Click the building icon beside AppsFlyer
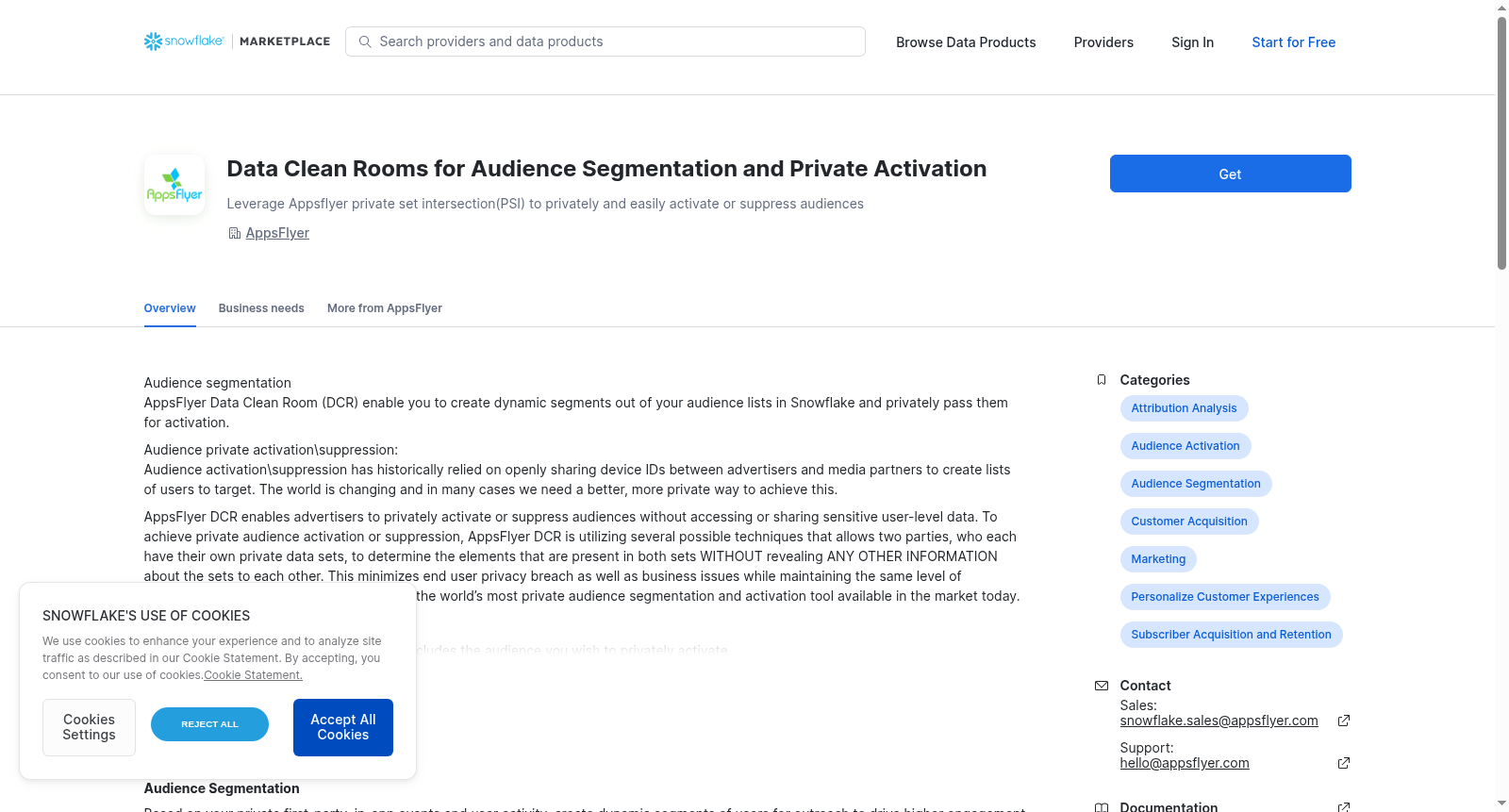 (235, 233)
